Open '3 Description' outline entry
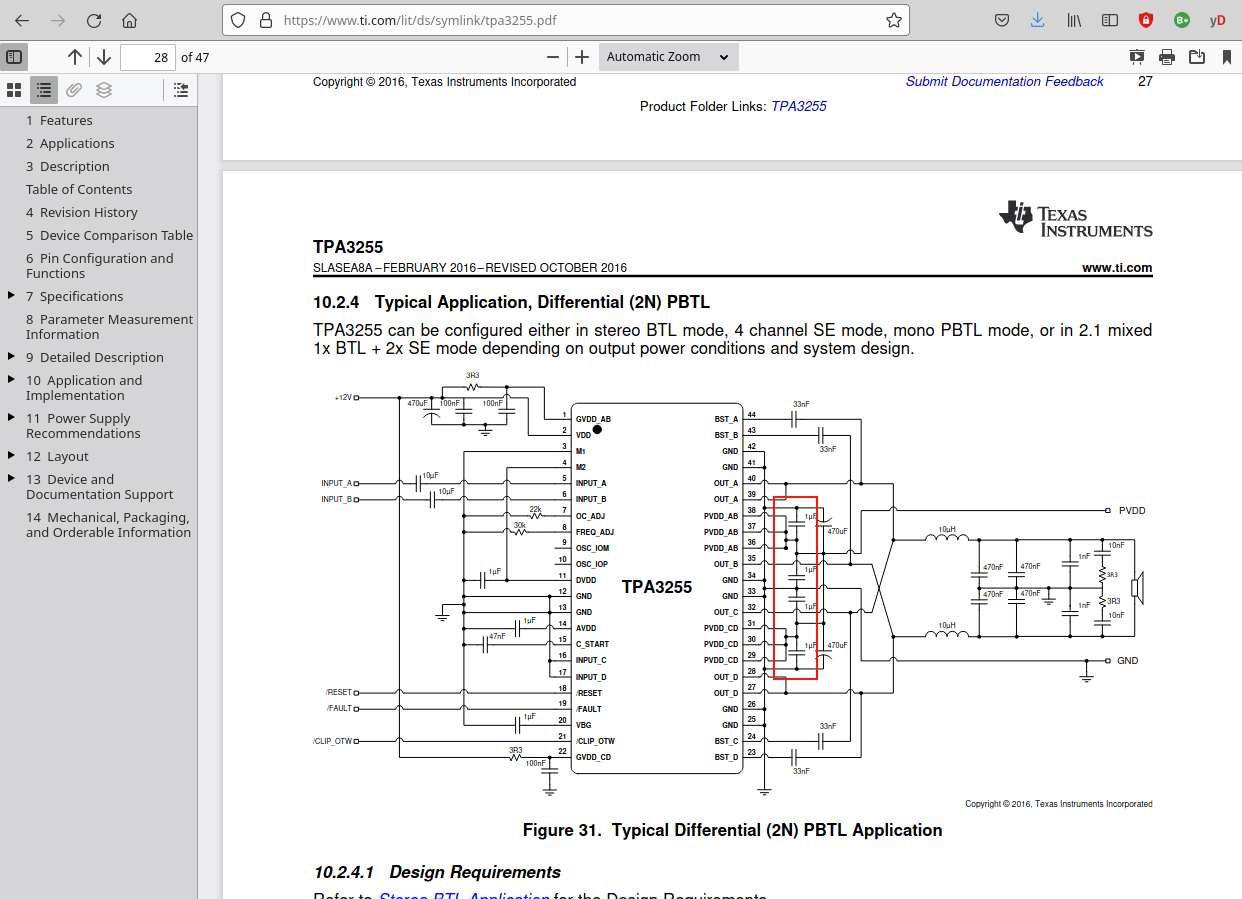 (68, 166)
